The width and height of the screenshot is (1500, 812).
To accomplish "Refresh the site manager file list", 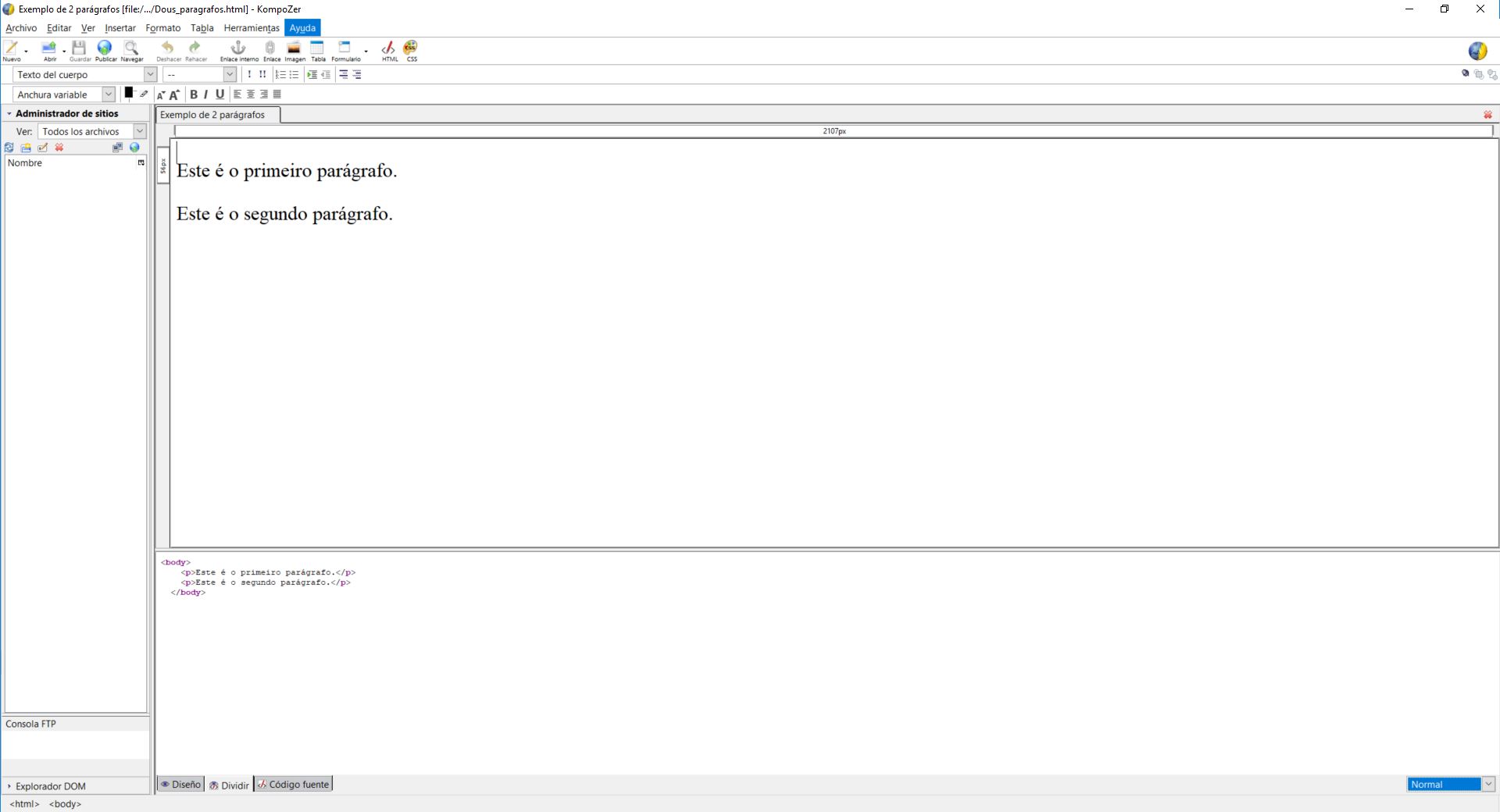I will coord(9,148).
